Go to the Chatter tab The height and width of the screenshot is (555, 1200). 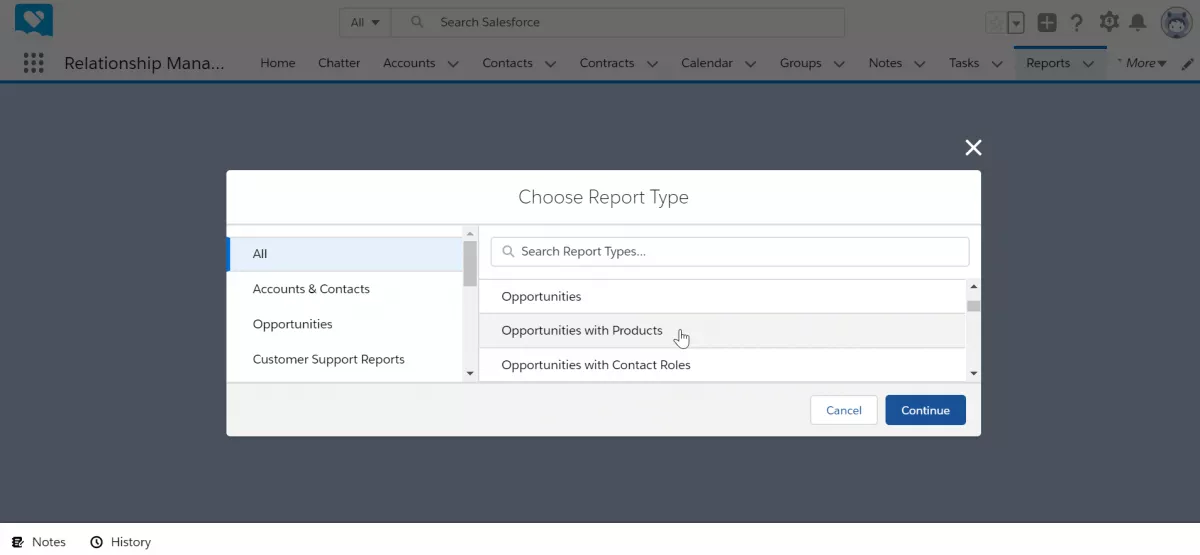pyautogui.click(x=339, y=63)
